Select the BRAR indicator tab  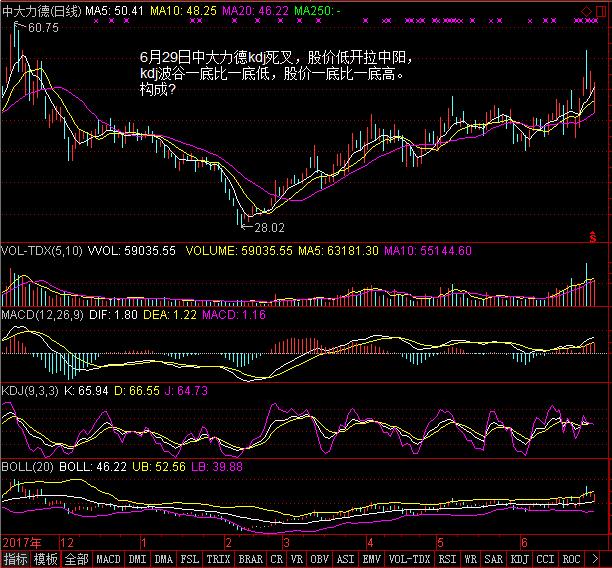click(x=251, y=559)
